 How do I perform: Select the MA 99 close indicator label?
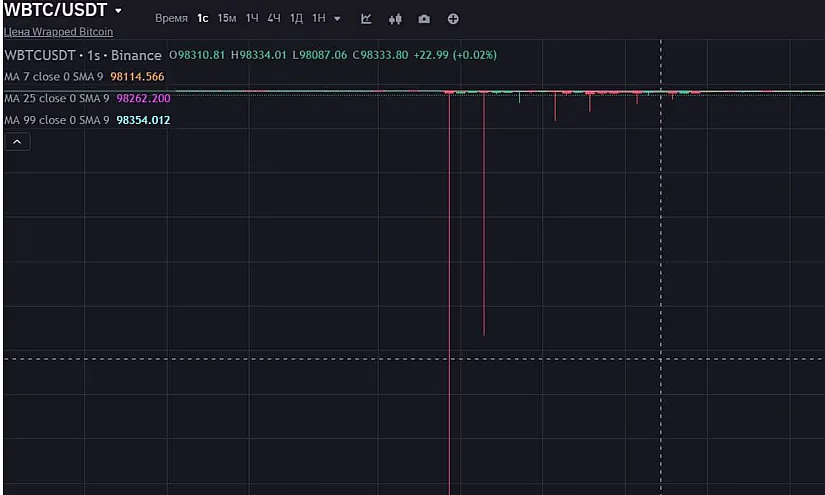[58, 120]
